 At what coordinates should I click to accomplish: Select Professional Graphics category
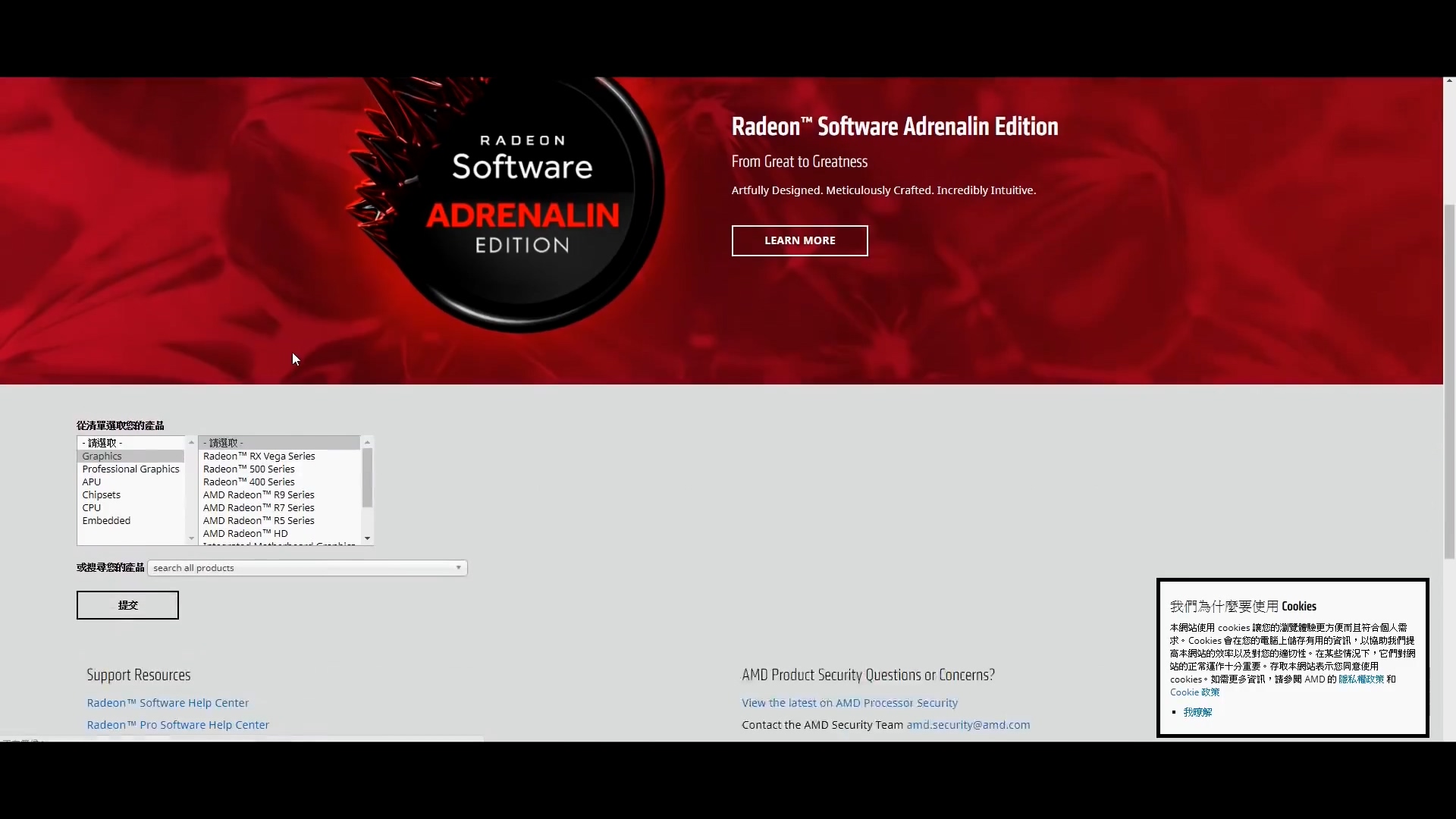(130, 469)
